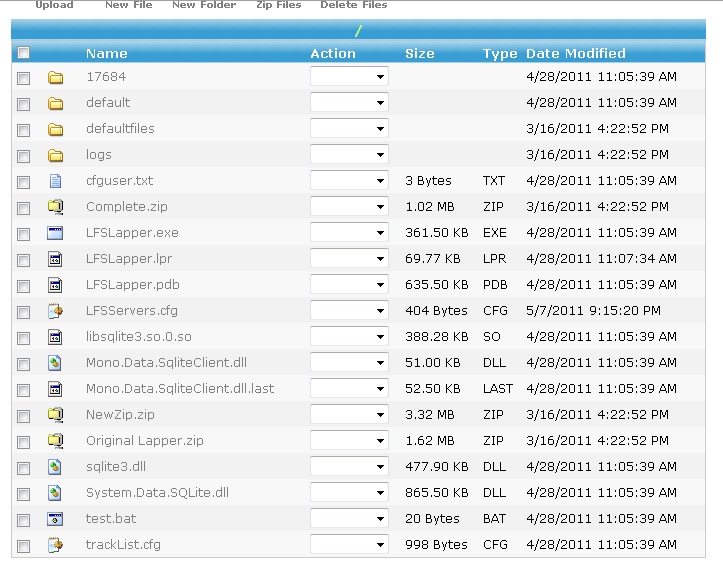Open Action dropdown for Original Lapper.zip
723x563 pixels.
click(349, 440)
